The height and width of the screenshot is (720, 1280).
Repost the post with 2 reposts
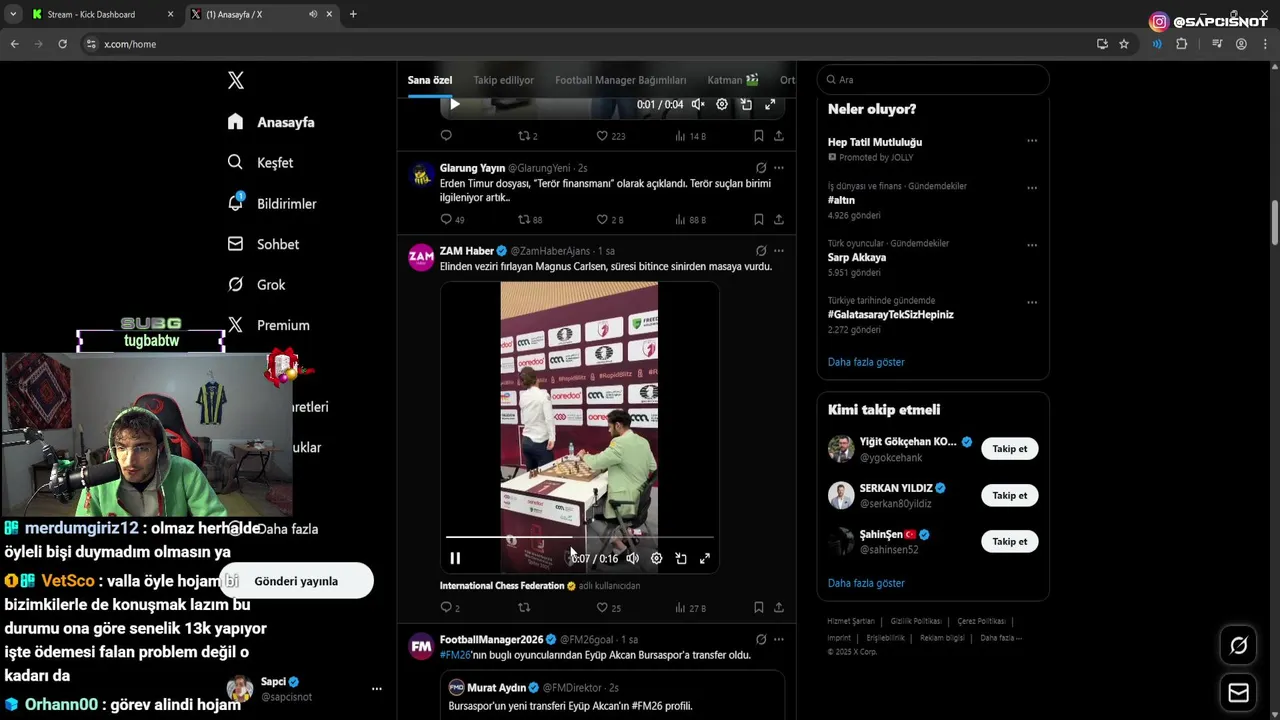527,136
